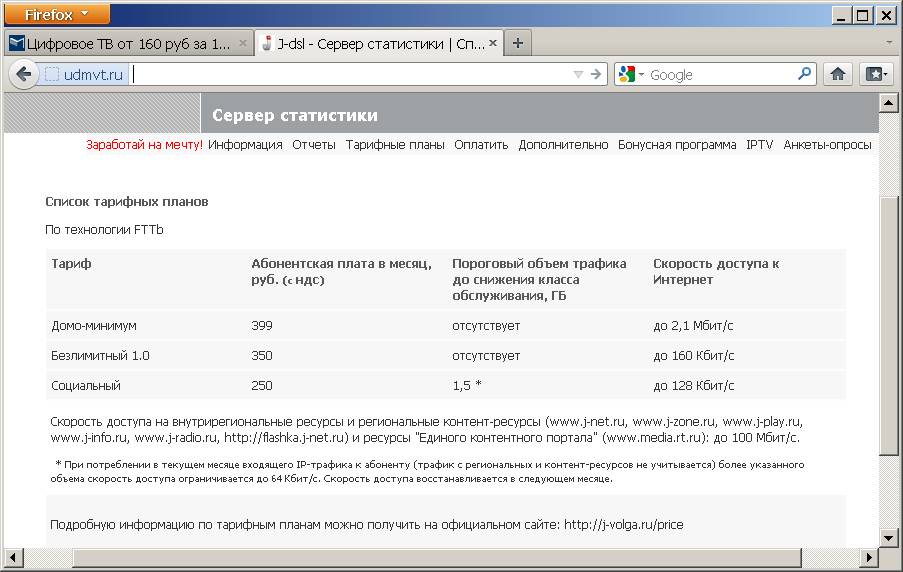The image size is (903, 572).
Task: Close the J-dsl Сервер статистики tab
Action: pos(494,44)
